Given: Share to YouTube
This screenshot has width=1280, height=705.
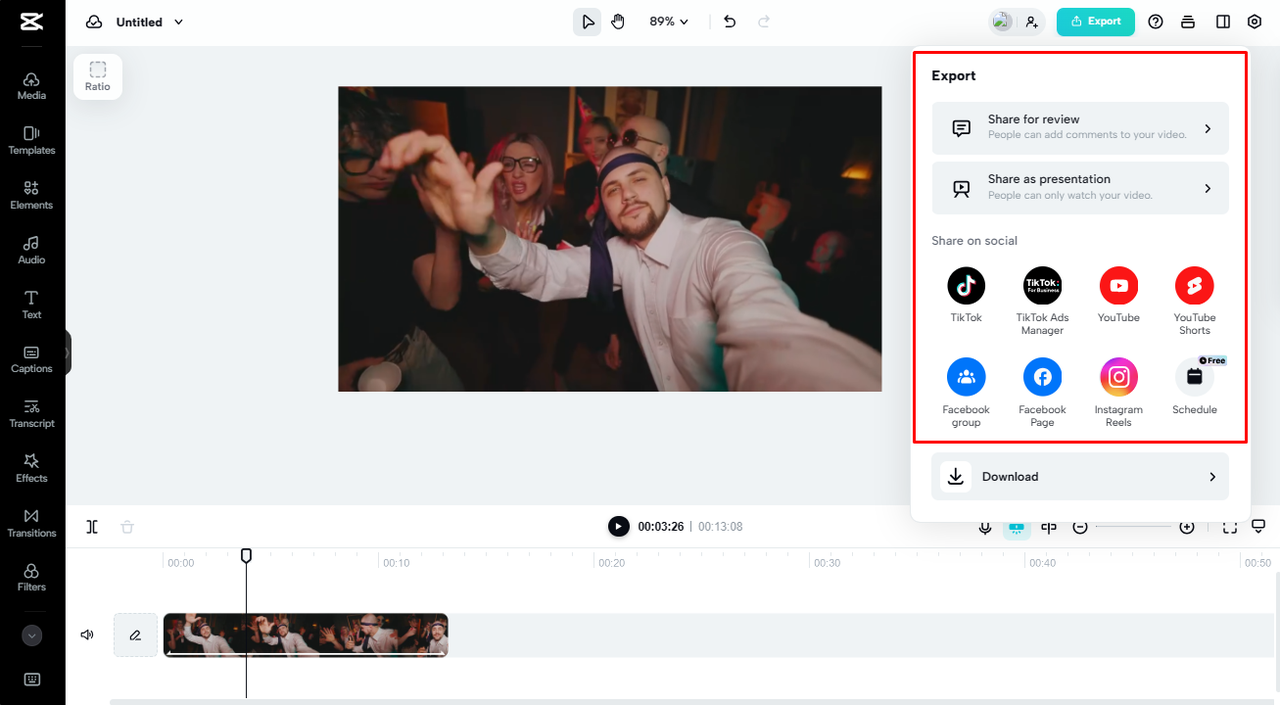Looking at the screenshot, I should click(1118, 295).
